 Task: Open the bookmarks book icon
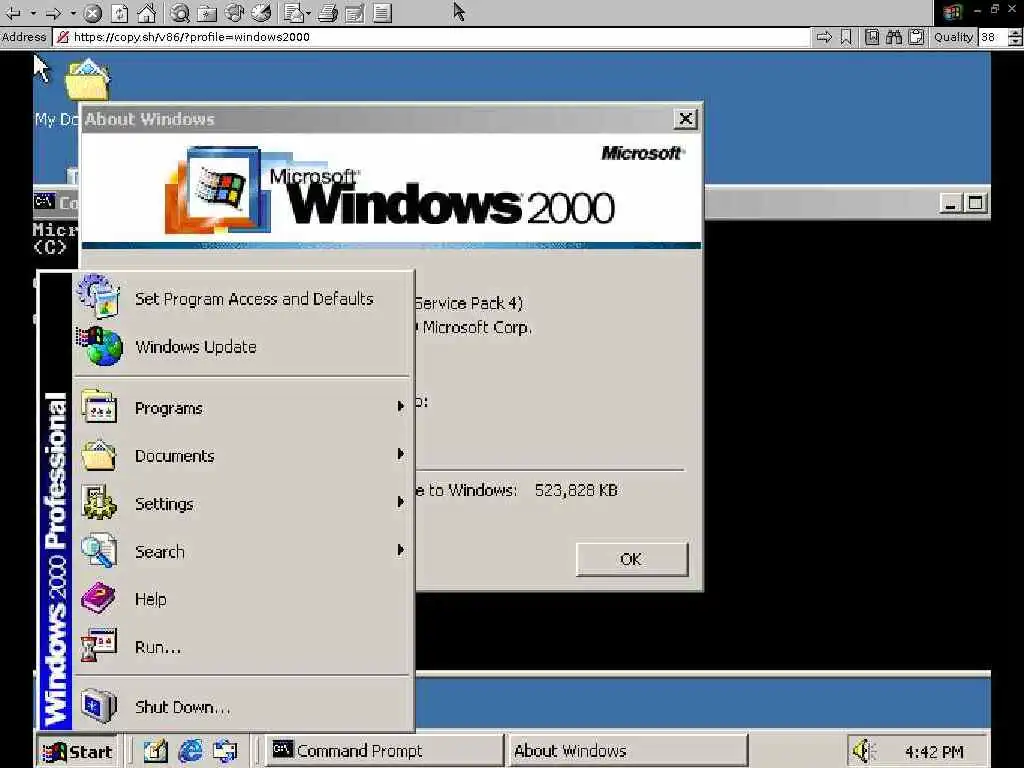click(x=872, y=37)
